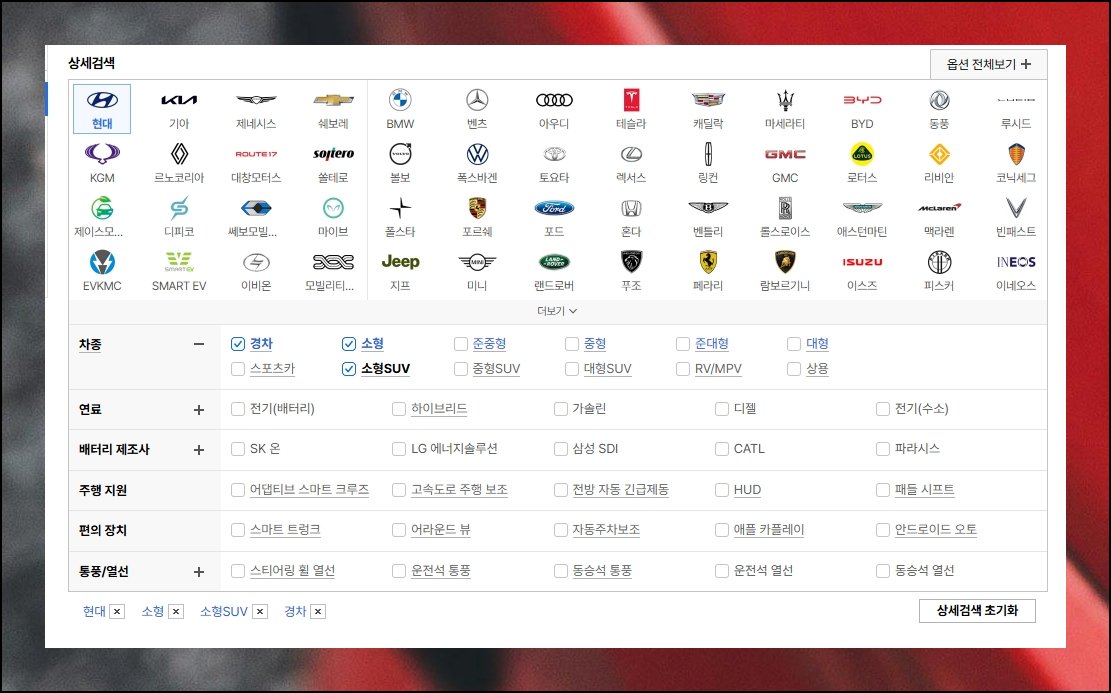1111x693 pixels.
Task: Reset filters with 상세검색 초기화
Action: point(977,611)
